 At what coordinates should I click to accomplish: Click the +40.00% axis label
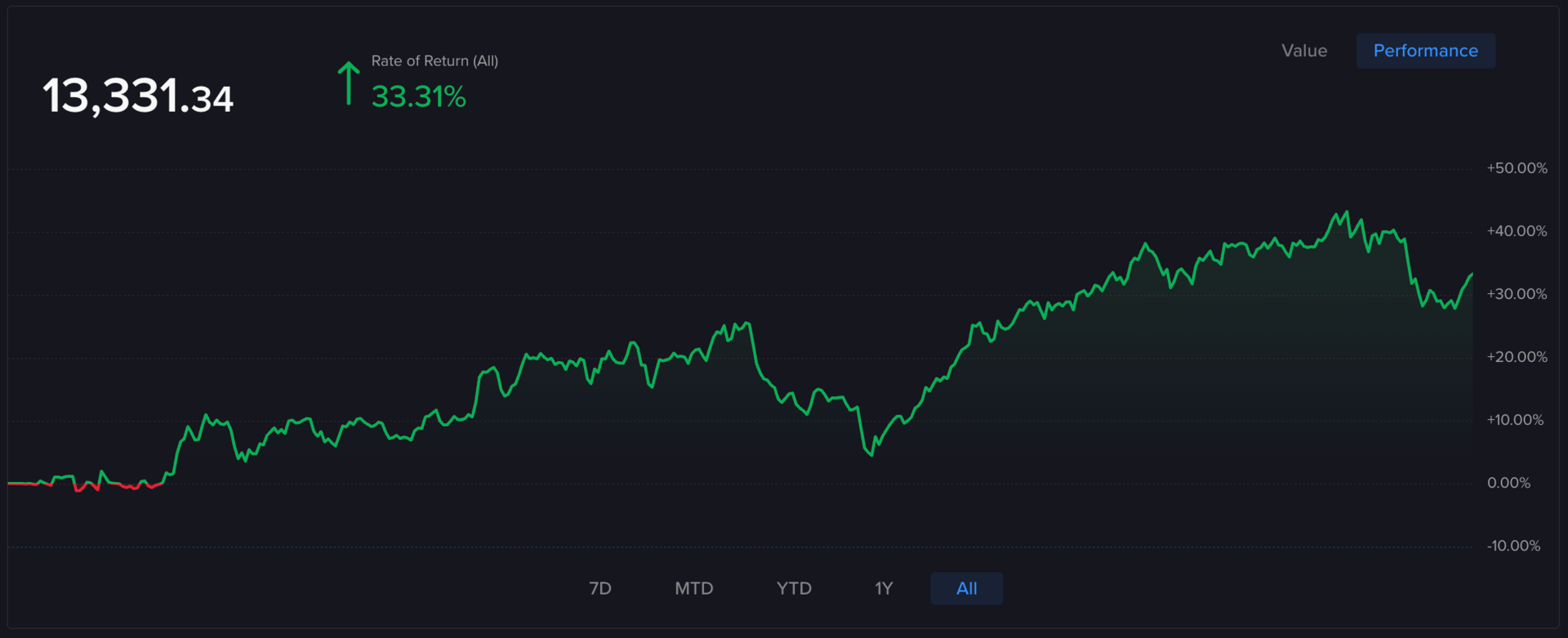(x=1517, y=231)
